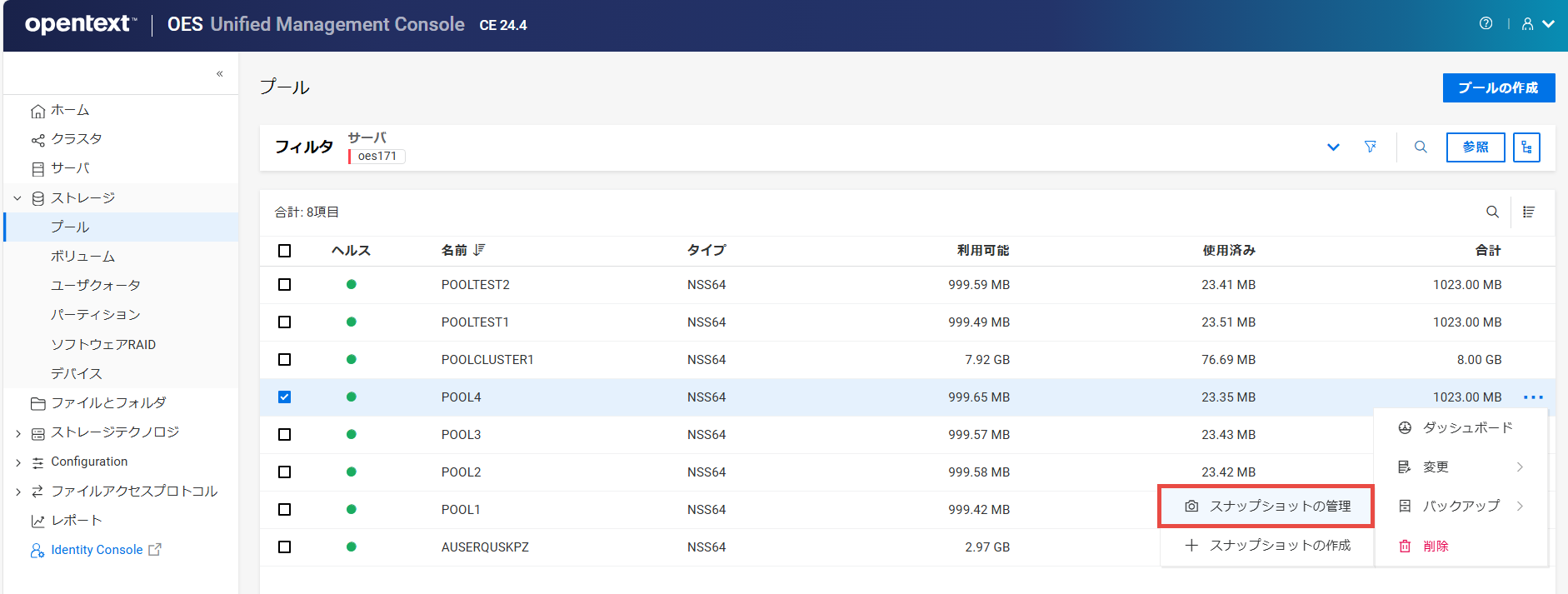Collapse the left navigation sidebar

[220, 73]
